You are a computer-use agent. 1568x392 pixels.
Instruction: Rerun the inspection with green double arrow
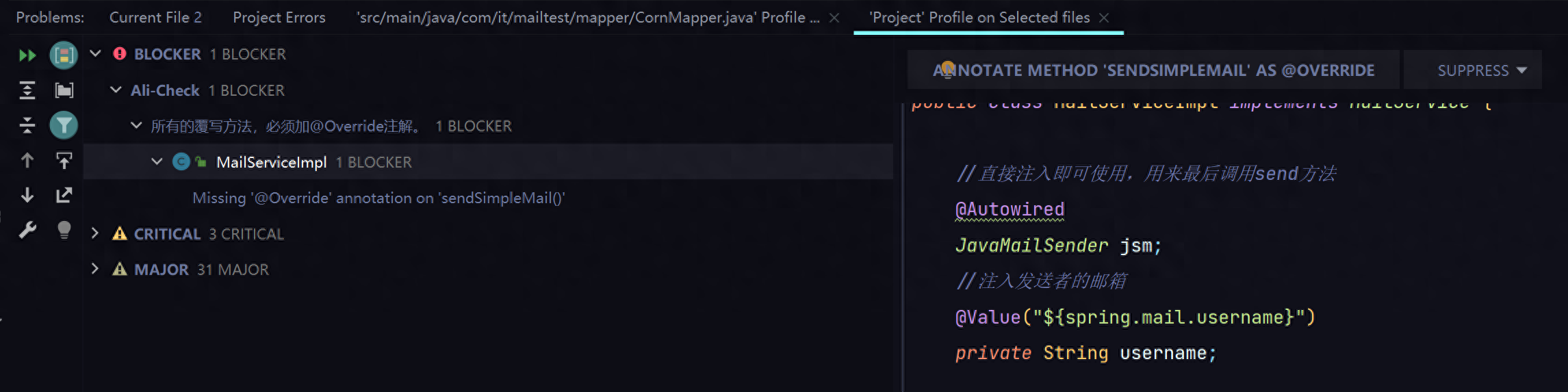(27, 55)
